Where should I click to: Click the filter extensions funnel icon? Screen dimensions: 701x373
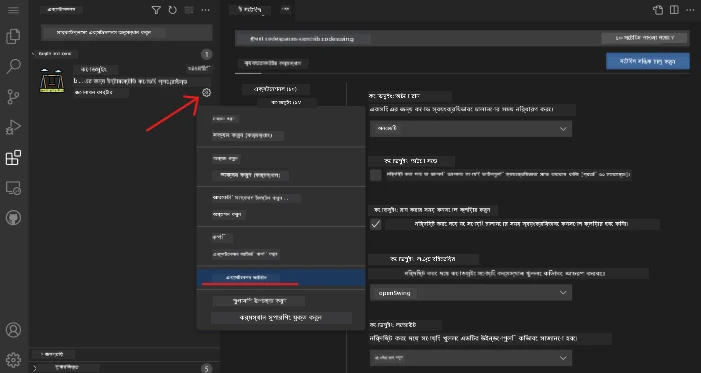click(x=156, y=10)
